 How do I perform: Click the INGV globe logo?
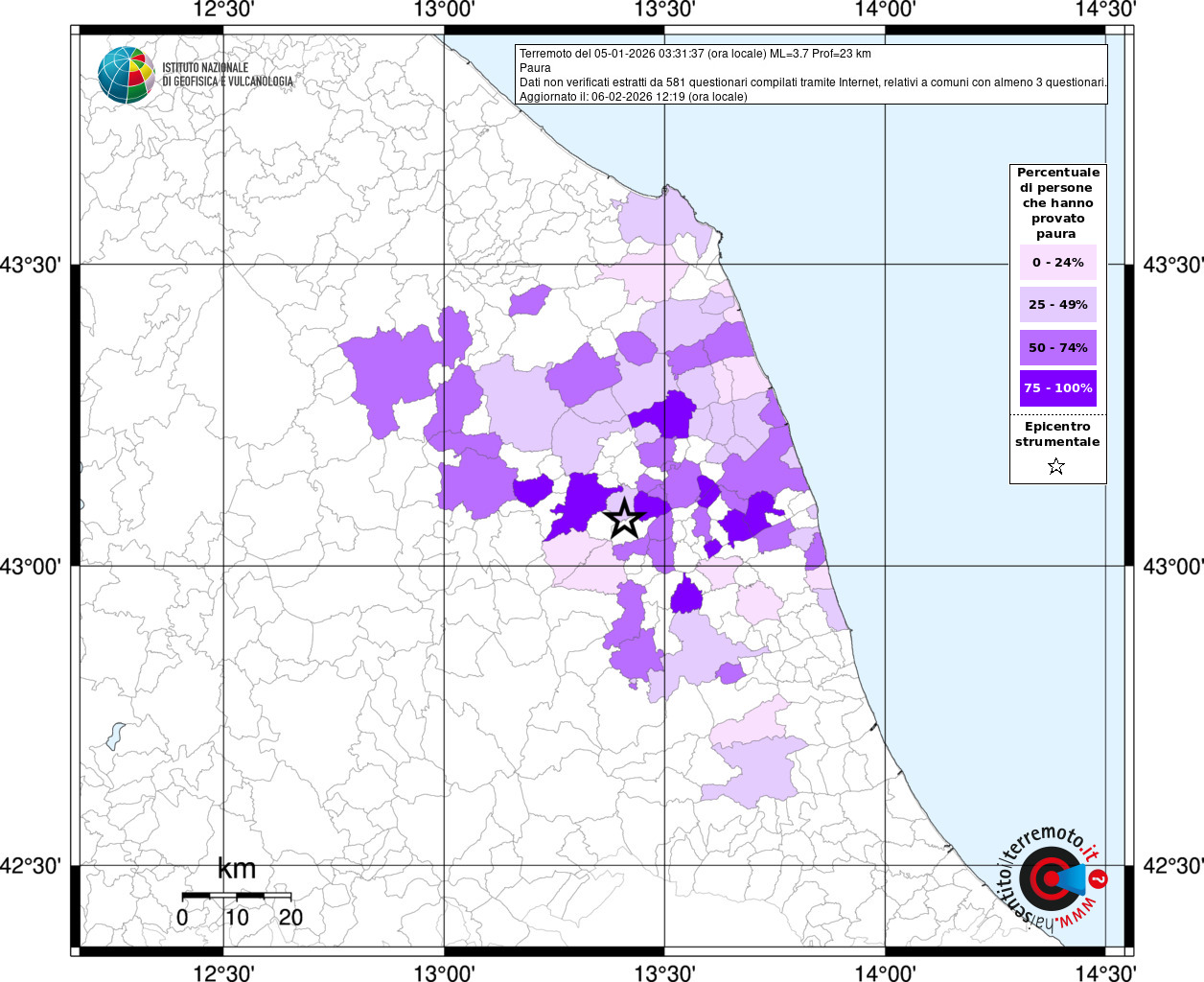(x=126, y=74)
